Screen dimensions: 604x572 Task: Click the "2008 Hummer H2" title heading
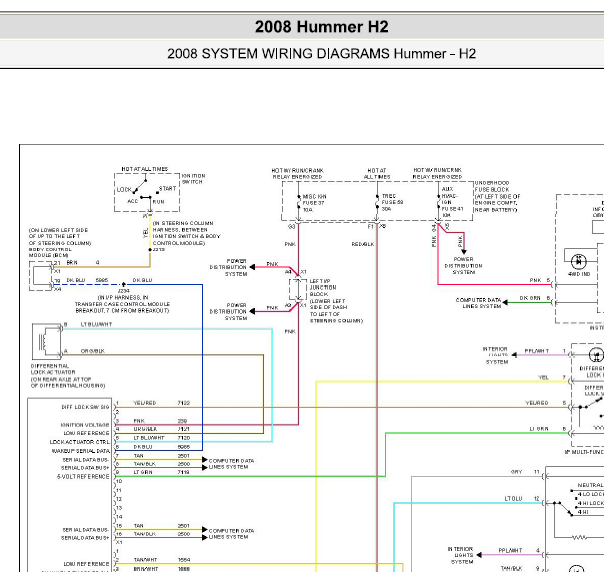322,27
